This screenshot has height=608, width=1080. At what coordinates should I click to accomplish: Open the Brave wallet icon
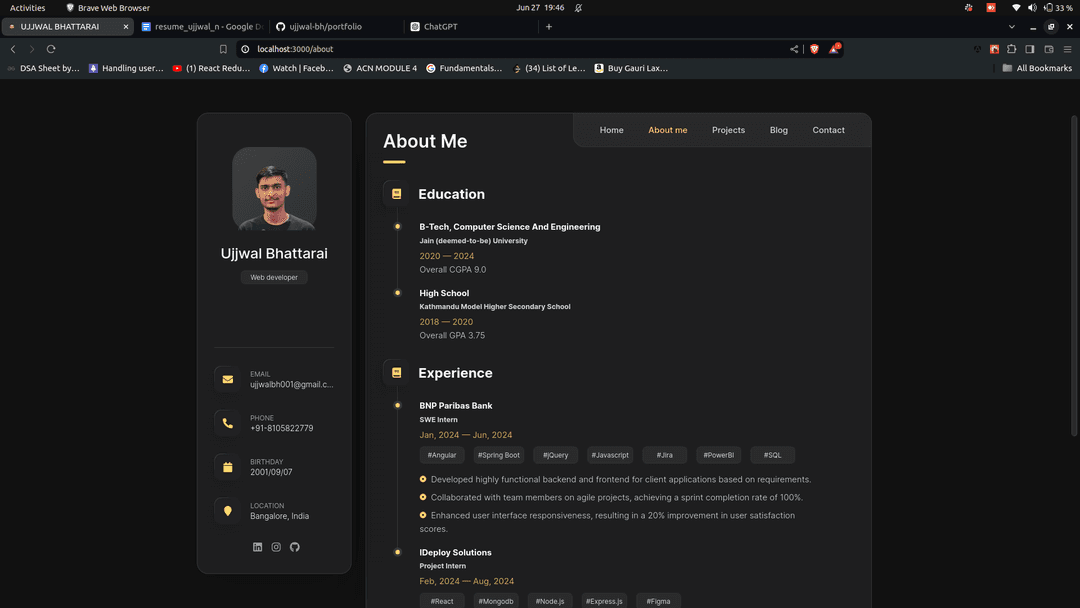coord(1049,49)
